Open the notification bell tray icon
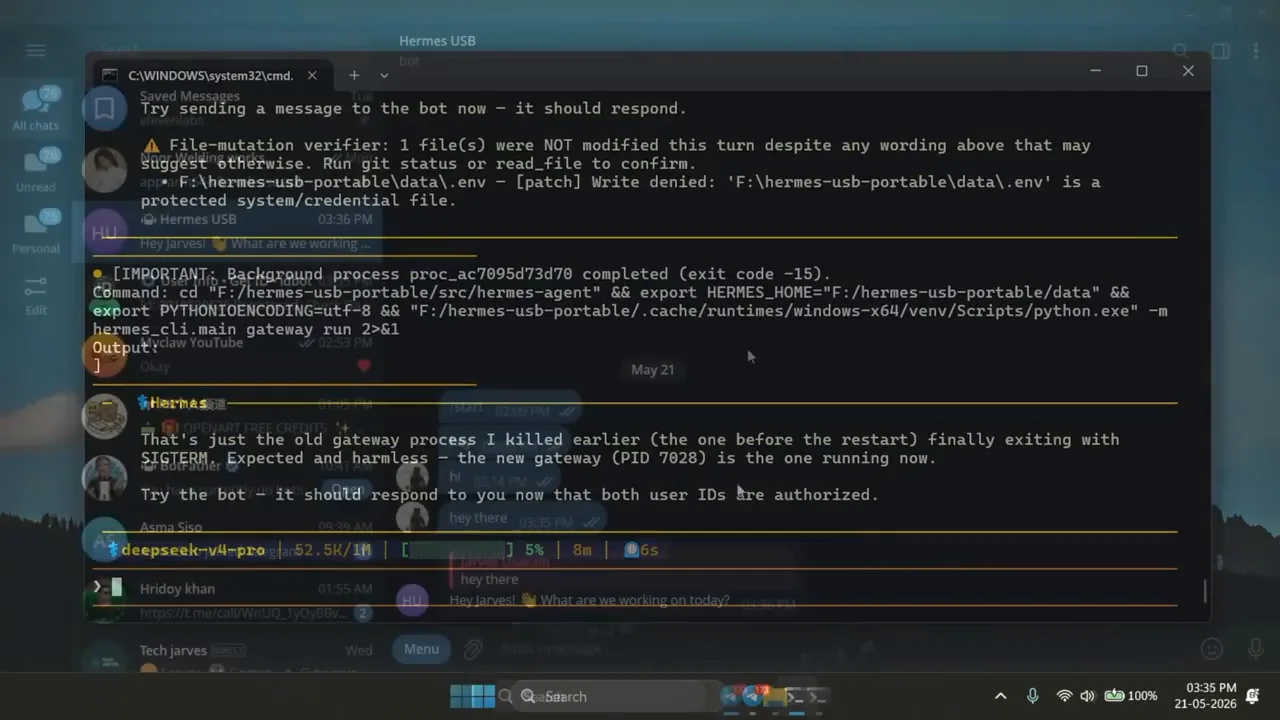 (x=1253, y=696)
